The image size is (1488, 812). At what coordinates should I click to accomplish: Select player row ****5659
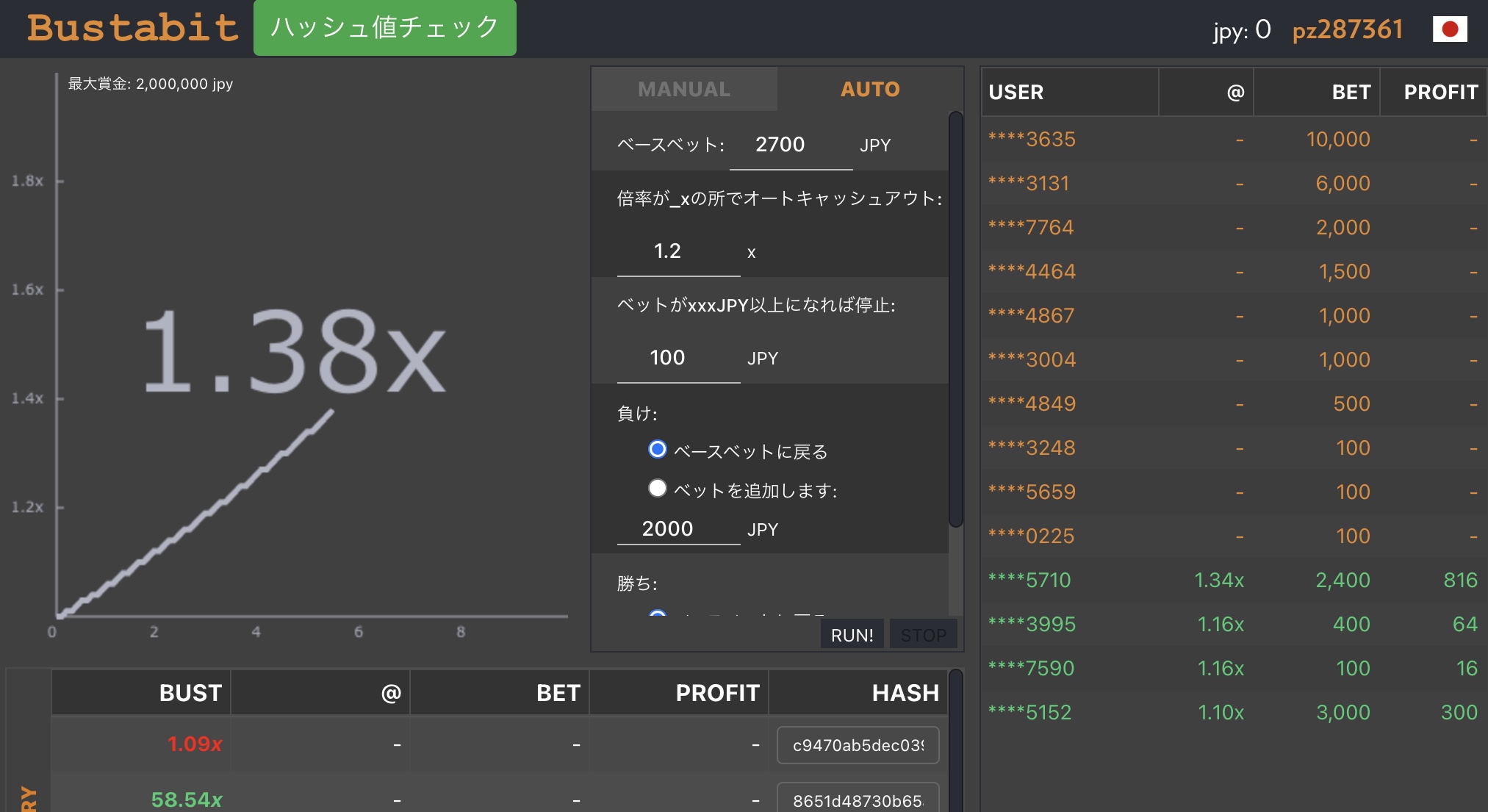(1234, 492)
